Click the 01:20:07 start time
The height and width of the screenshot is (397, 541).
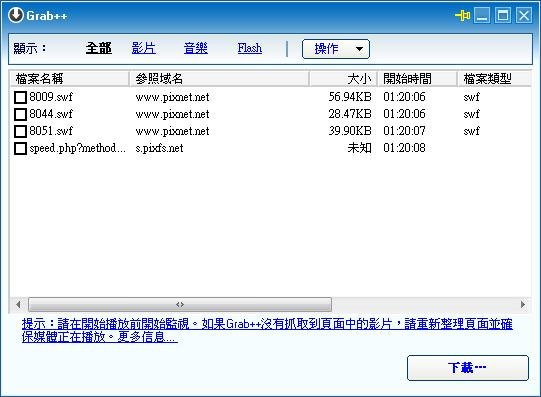[404, 131]
